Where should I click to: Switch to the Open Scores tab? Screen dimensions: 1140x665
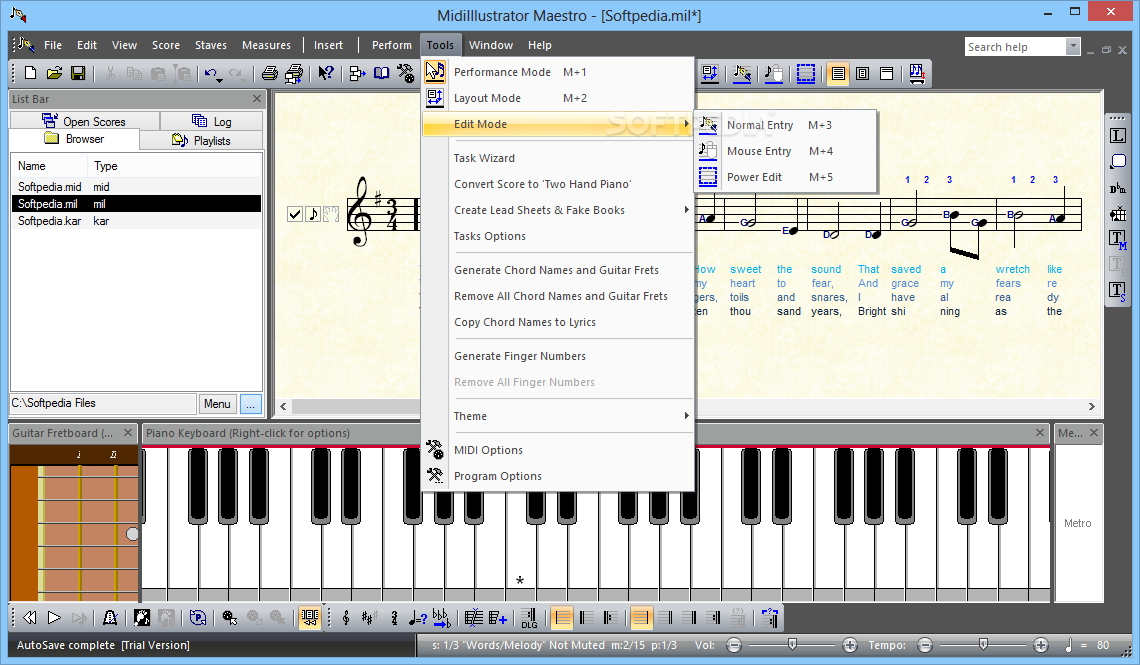coord(84,121)
